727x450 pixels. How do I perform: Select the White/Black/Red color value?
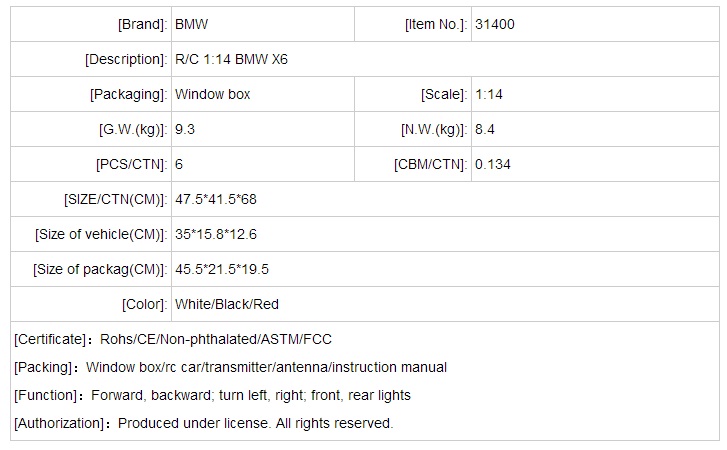[x=226, y=304]
